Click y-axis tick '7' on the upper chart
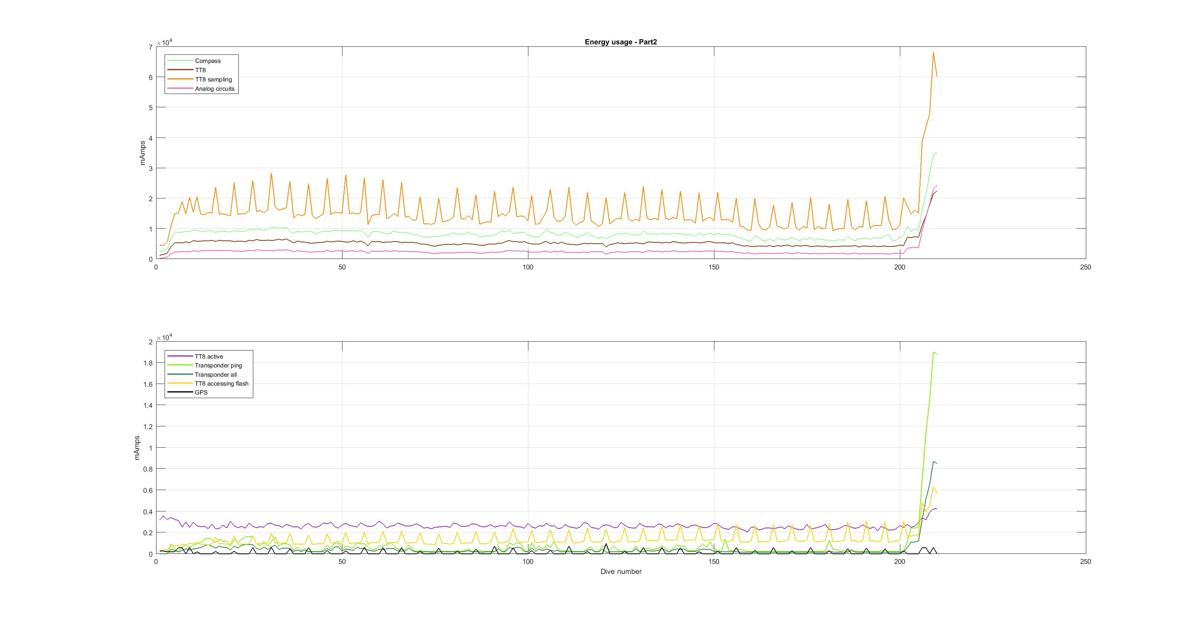Viewport: 1200px width, 622px height. [150, 47]
